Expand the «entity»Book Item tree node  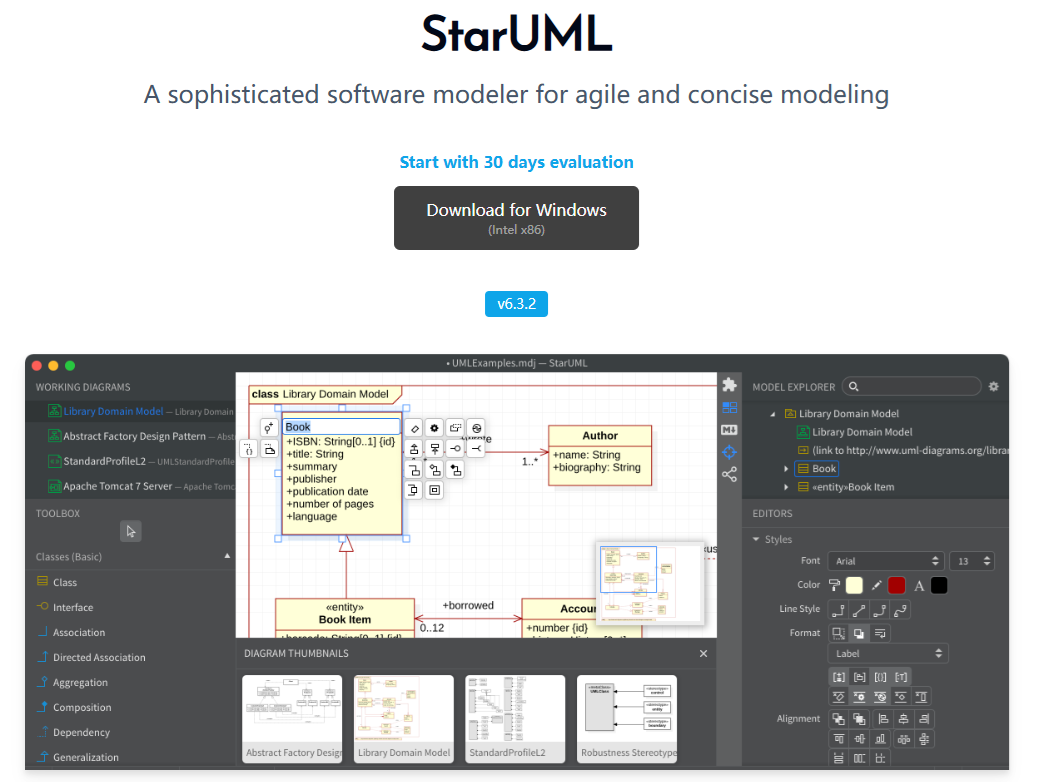coord(786,487)
